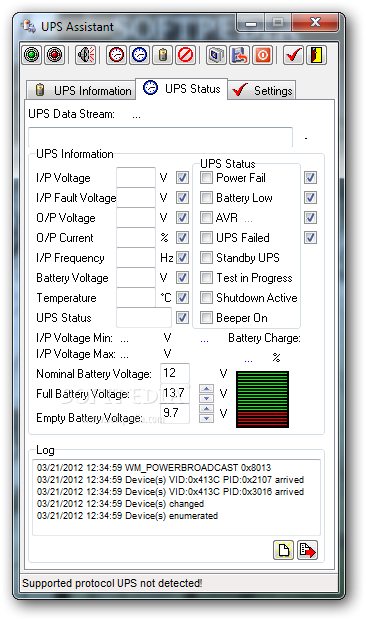Check the Test in Progress checkbox
Screen dimensions: 366x620
[206, 278]
